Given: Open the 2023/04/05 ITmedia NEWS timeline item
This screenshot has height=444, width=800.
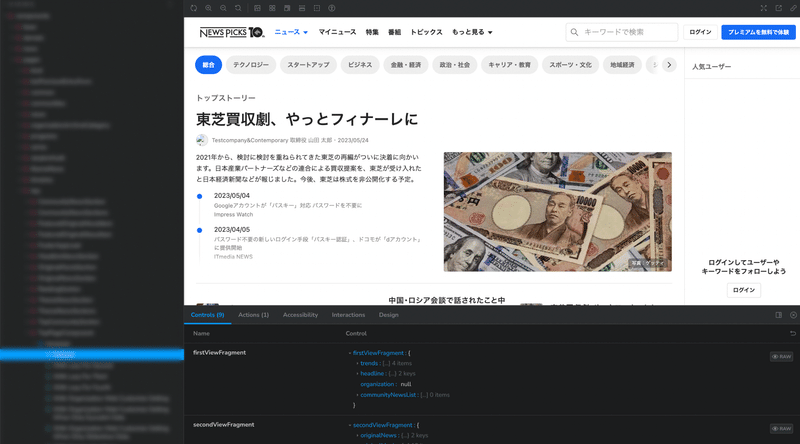Looking at the screenshot, I should click(317, 243).
